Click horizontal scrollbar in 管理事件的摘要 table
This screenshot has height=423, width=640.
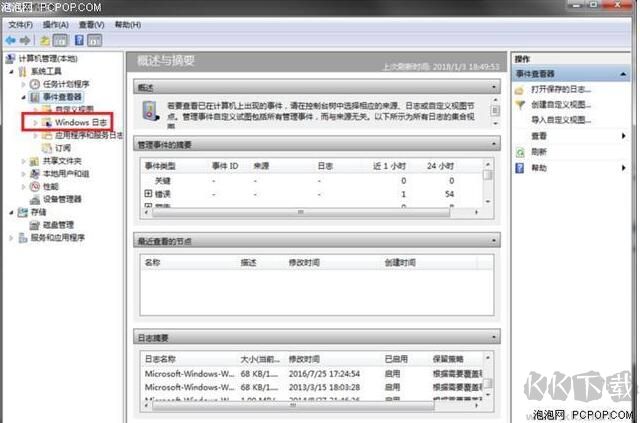tap(301, 212)
